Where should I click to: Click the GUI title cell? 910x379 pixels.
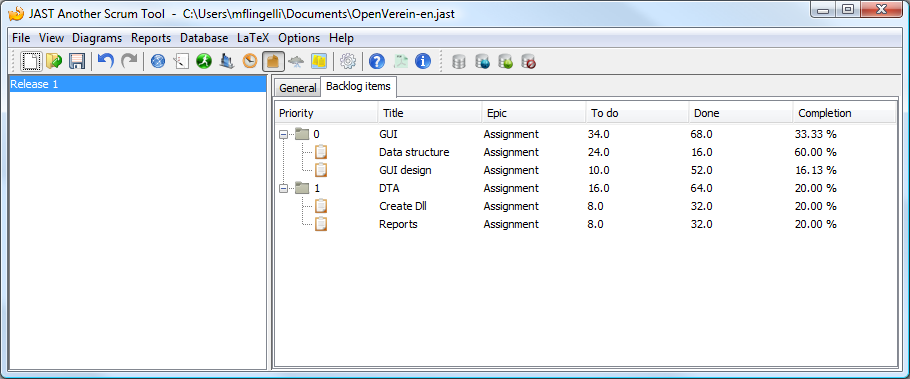click(388, 134)
